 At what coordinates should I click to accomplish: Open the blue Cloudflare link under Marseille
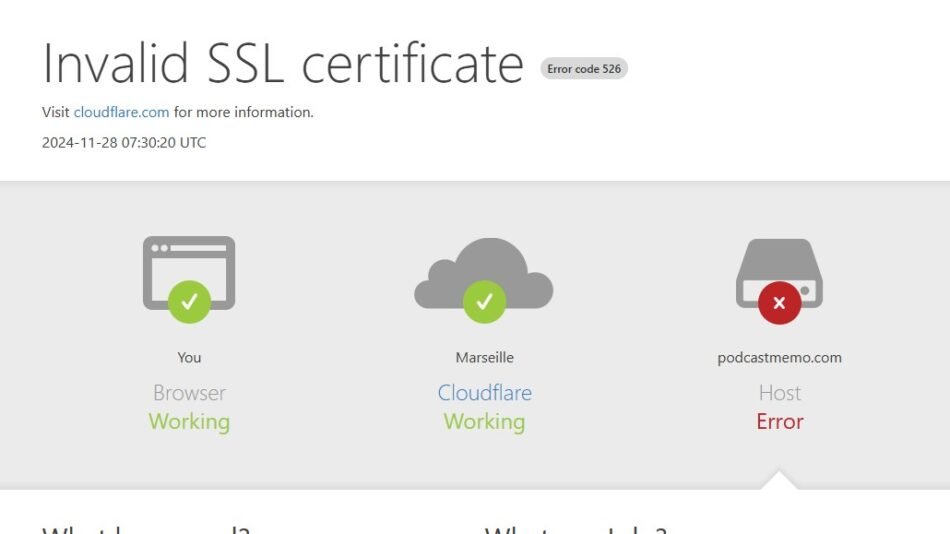click(484, 393)
